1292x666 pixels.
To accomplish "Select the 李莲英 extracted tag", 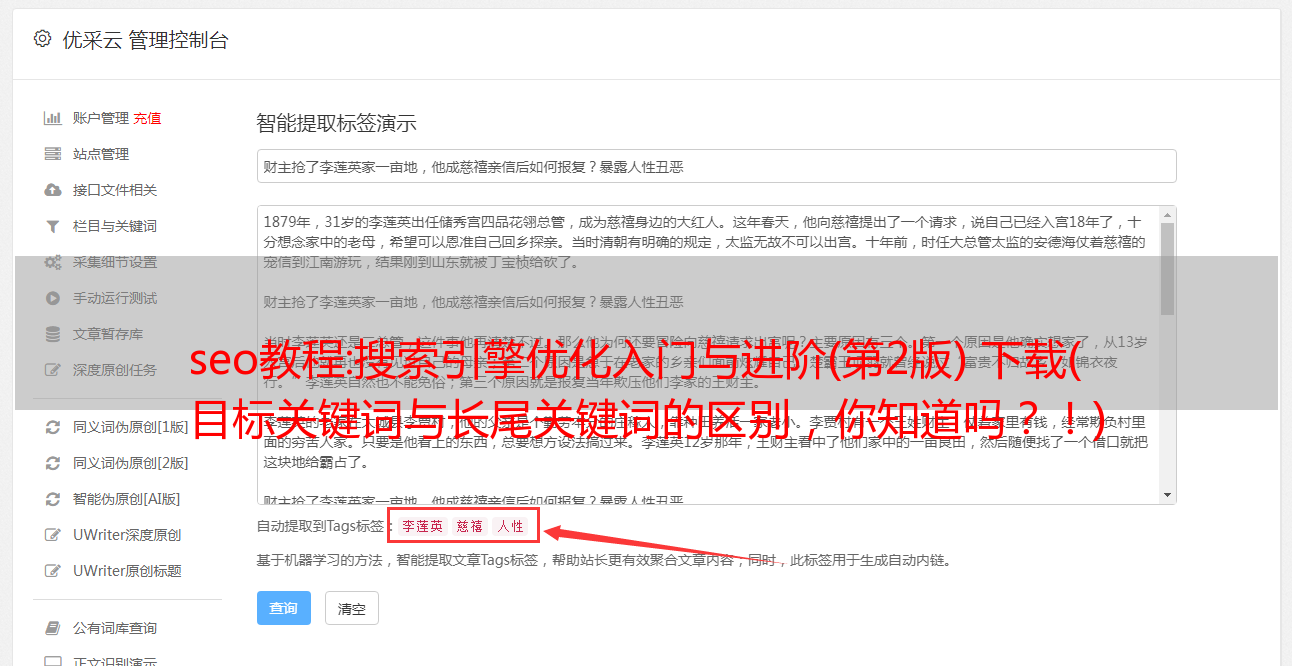I will click(x=423, y=526).
